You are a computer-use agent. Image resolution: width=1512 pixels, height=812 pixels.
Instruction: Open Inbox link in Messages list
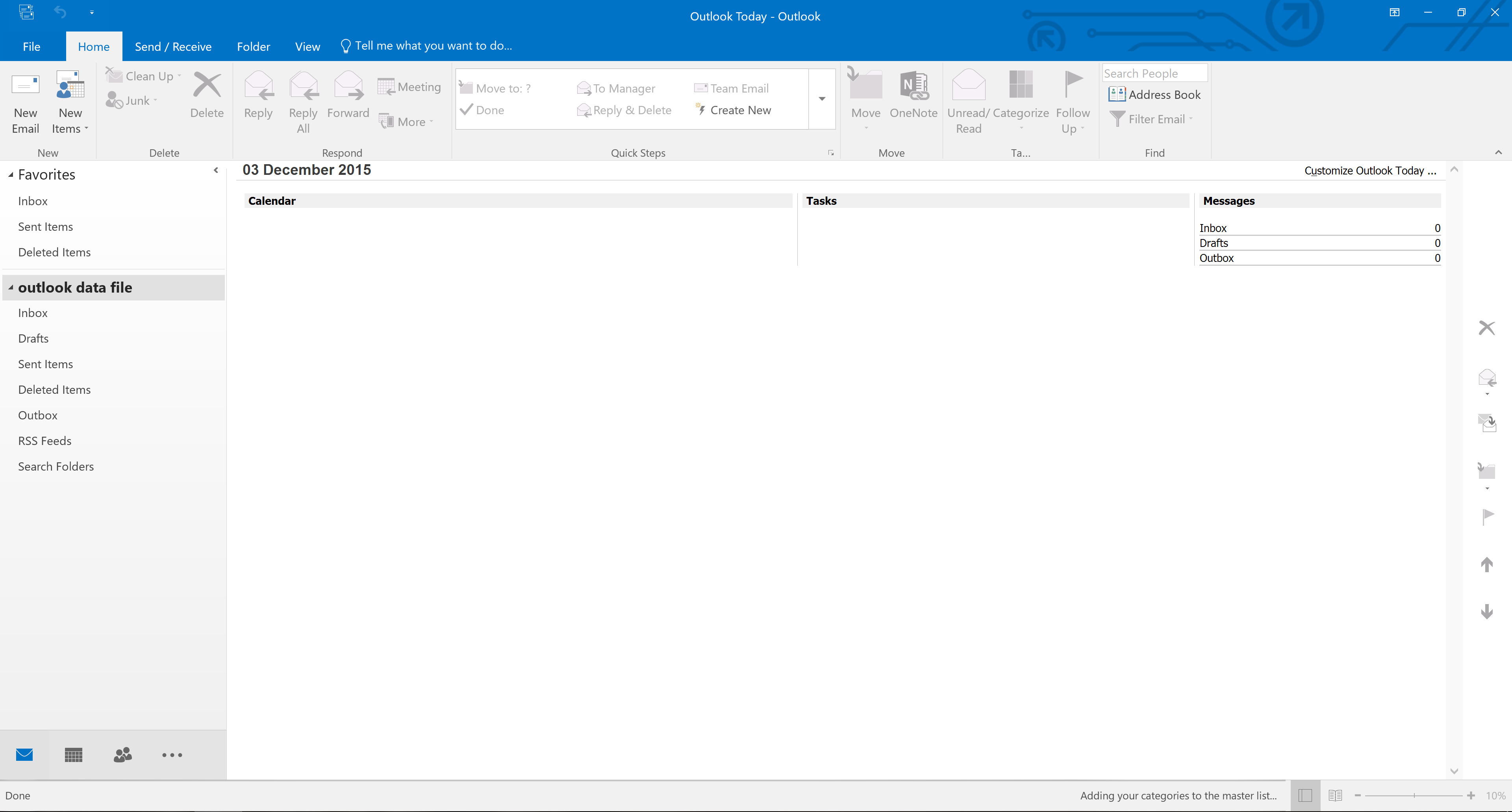(1213, 228)
